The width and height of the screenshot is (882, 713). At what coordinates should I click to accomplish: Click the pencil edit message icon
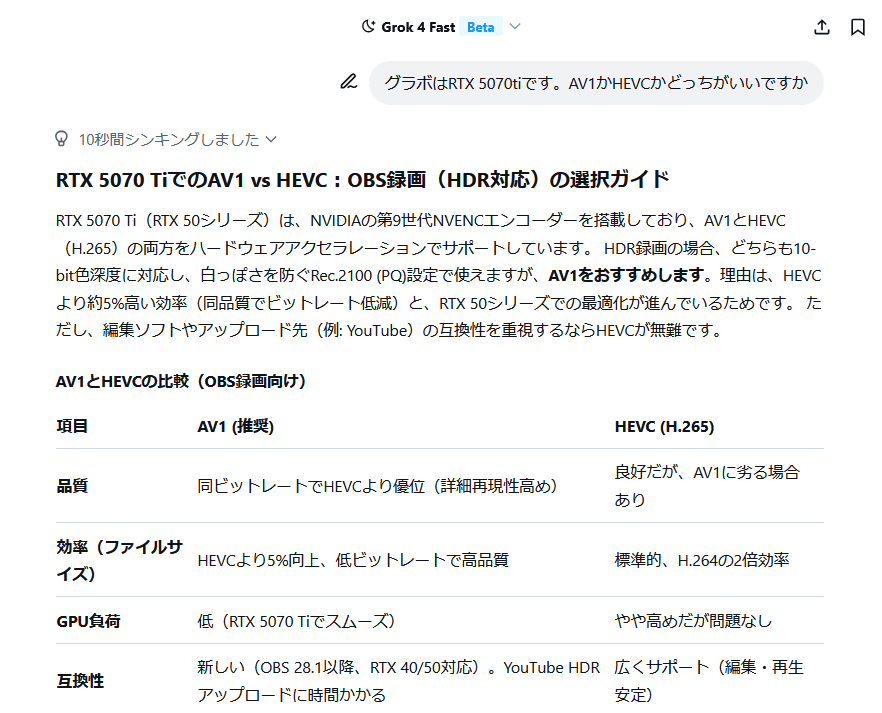point(348,82)
